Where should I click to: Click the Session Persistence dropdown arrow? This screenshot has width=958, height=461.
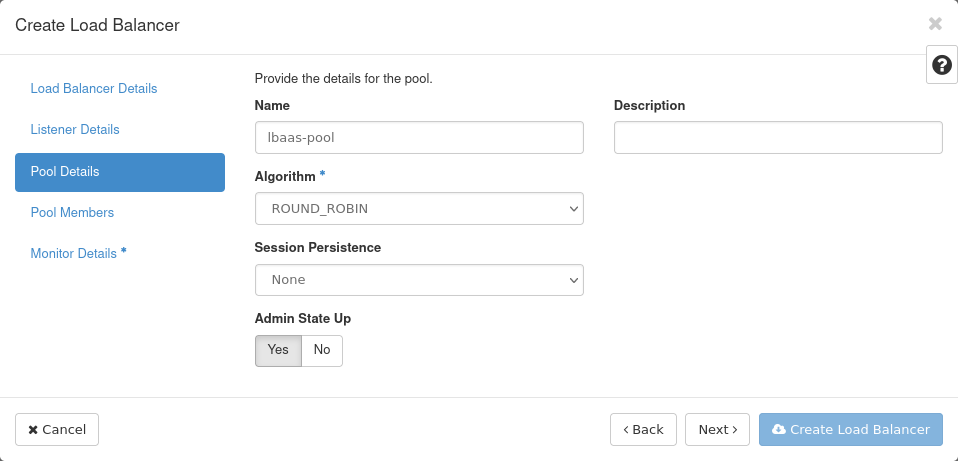[573, 280]
